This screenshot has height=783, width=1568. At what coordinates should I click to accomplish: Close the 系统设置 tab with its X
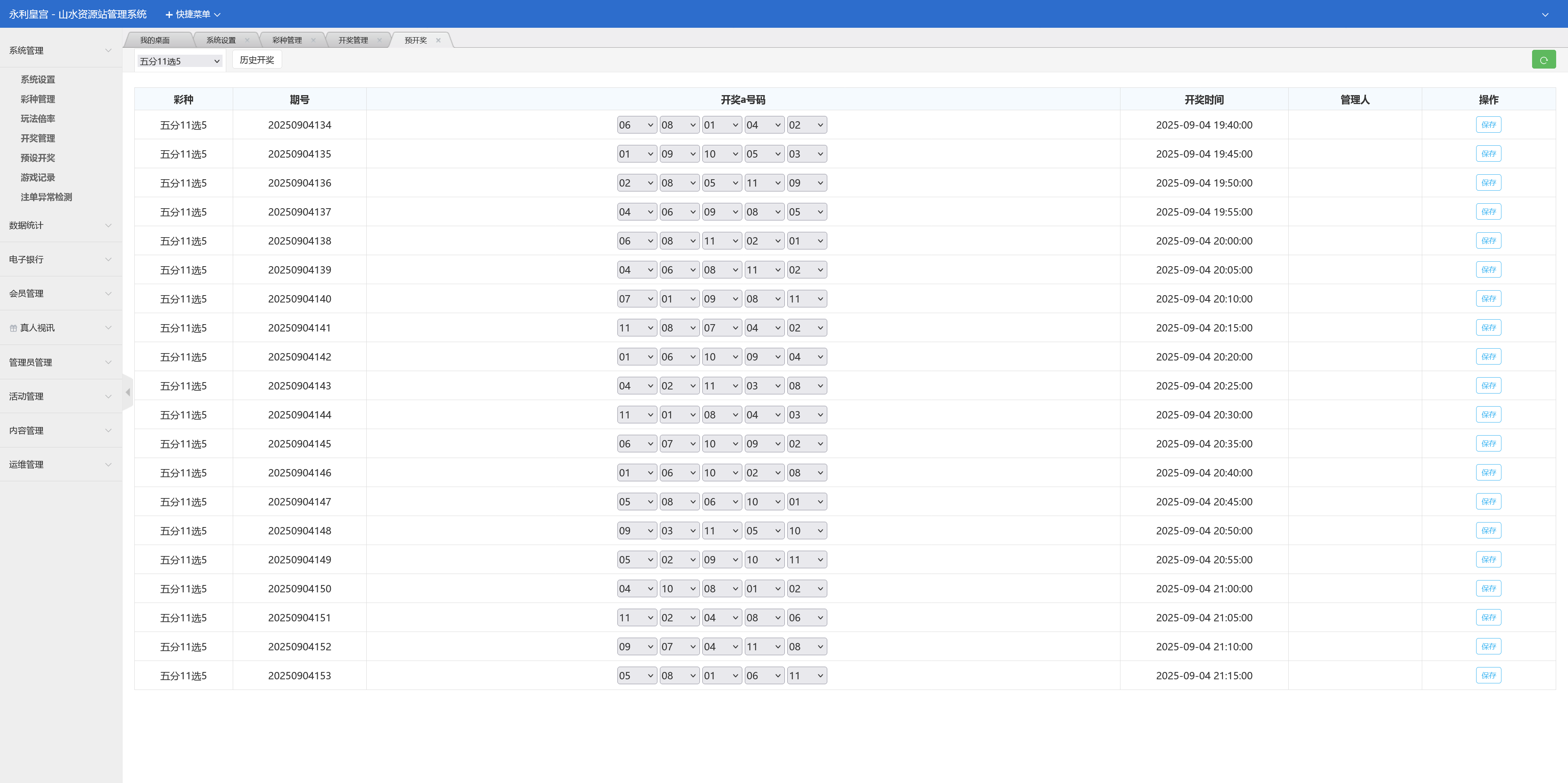[x=247, y=40]
